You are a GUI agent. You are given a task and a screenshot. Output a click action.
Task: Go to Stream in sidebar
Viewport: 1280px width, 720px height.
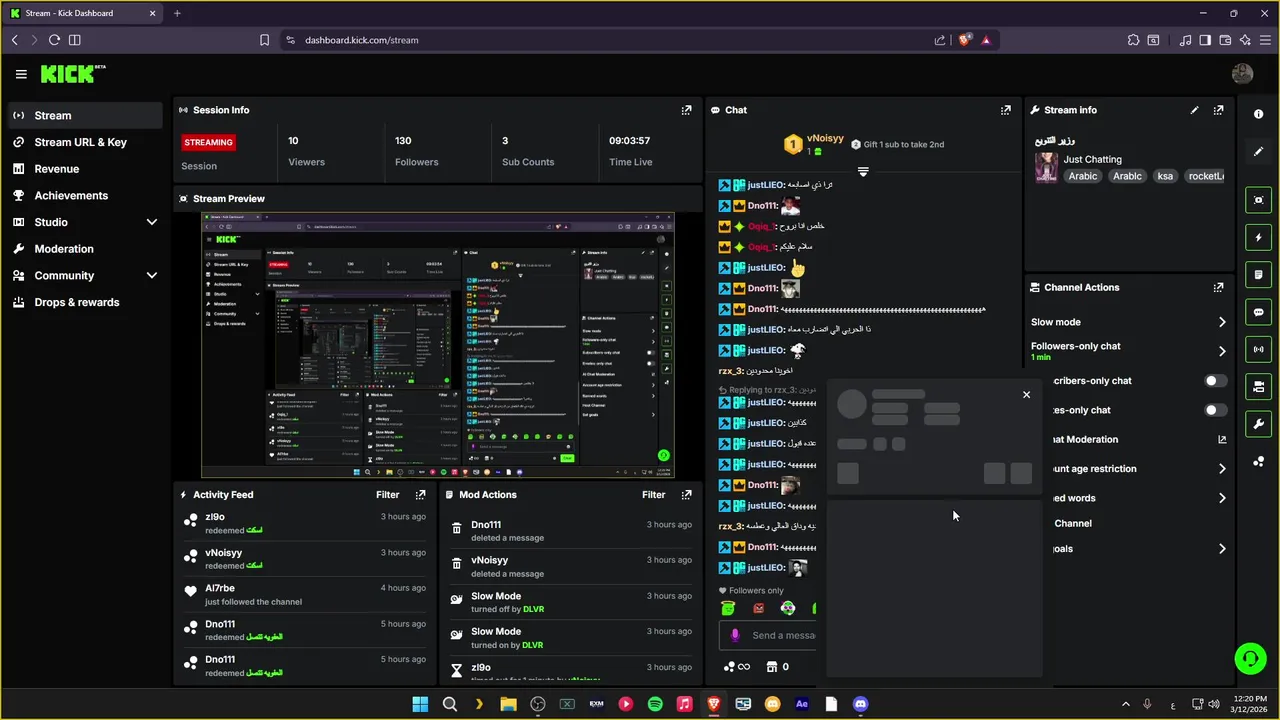click(x=85, y=115)
